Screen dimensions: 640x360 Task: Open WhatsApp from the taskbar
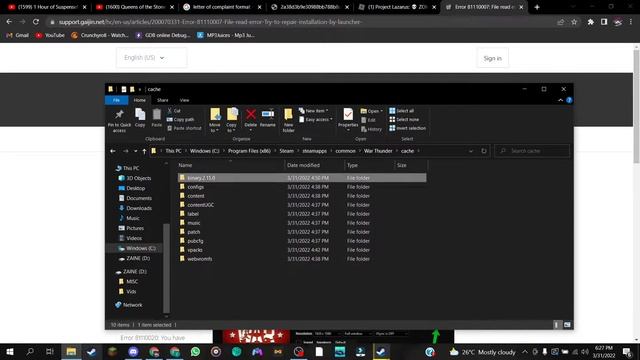click(195, 352)
